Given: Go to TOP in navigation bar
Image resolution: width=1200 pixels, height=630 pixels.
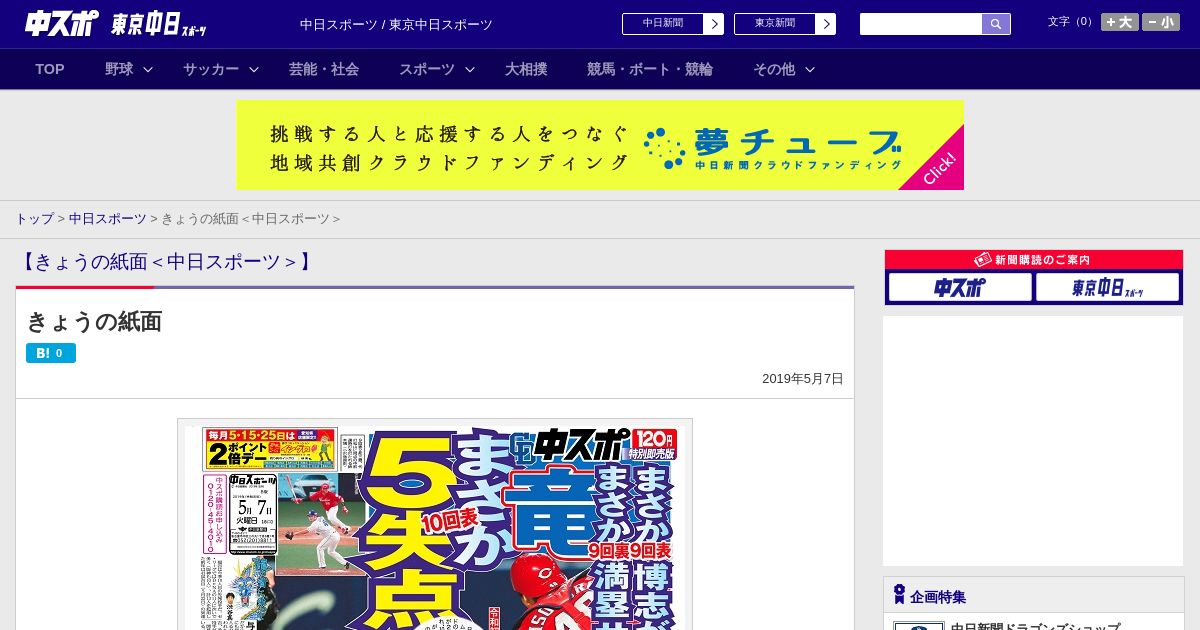Looking at the screenshot, I should click(50, 69).
